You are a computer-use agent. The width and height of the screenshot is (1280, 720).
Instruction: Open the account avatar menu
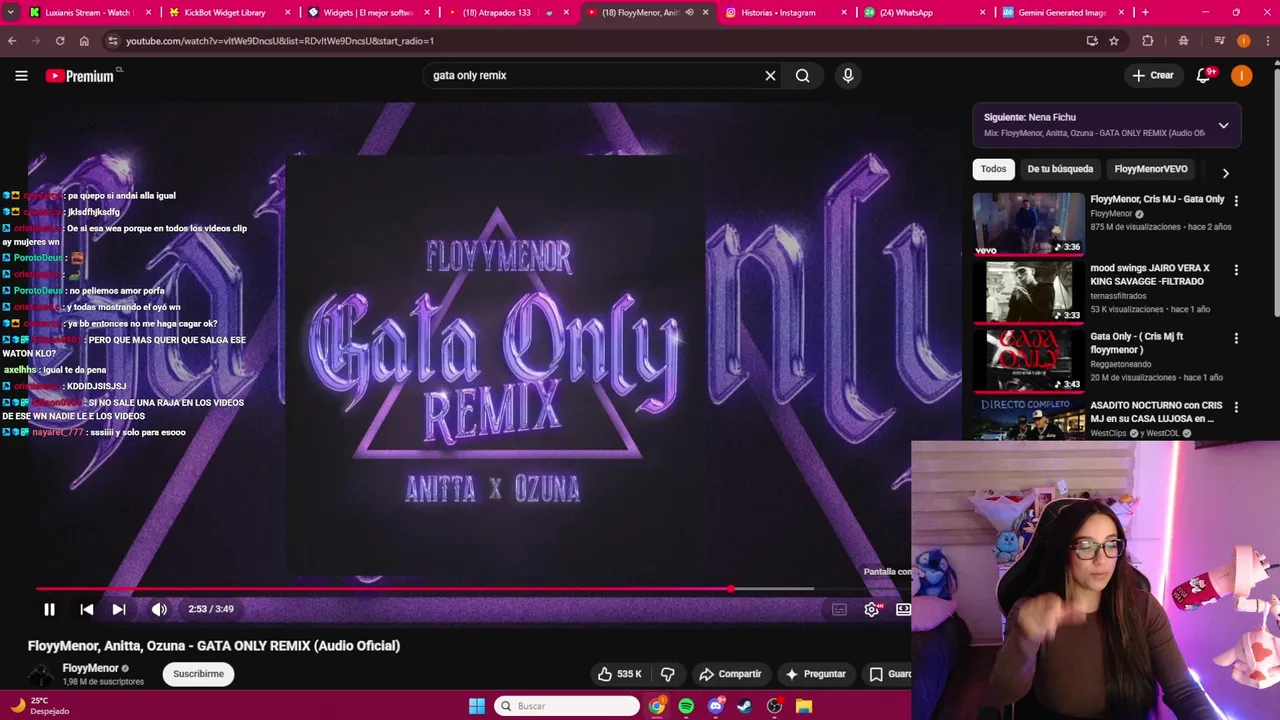[1242, 75]
